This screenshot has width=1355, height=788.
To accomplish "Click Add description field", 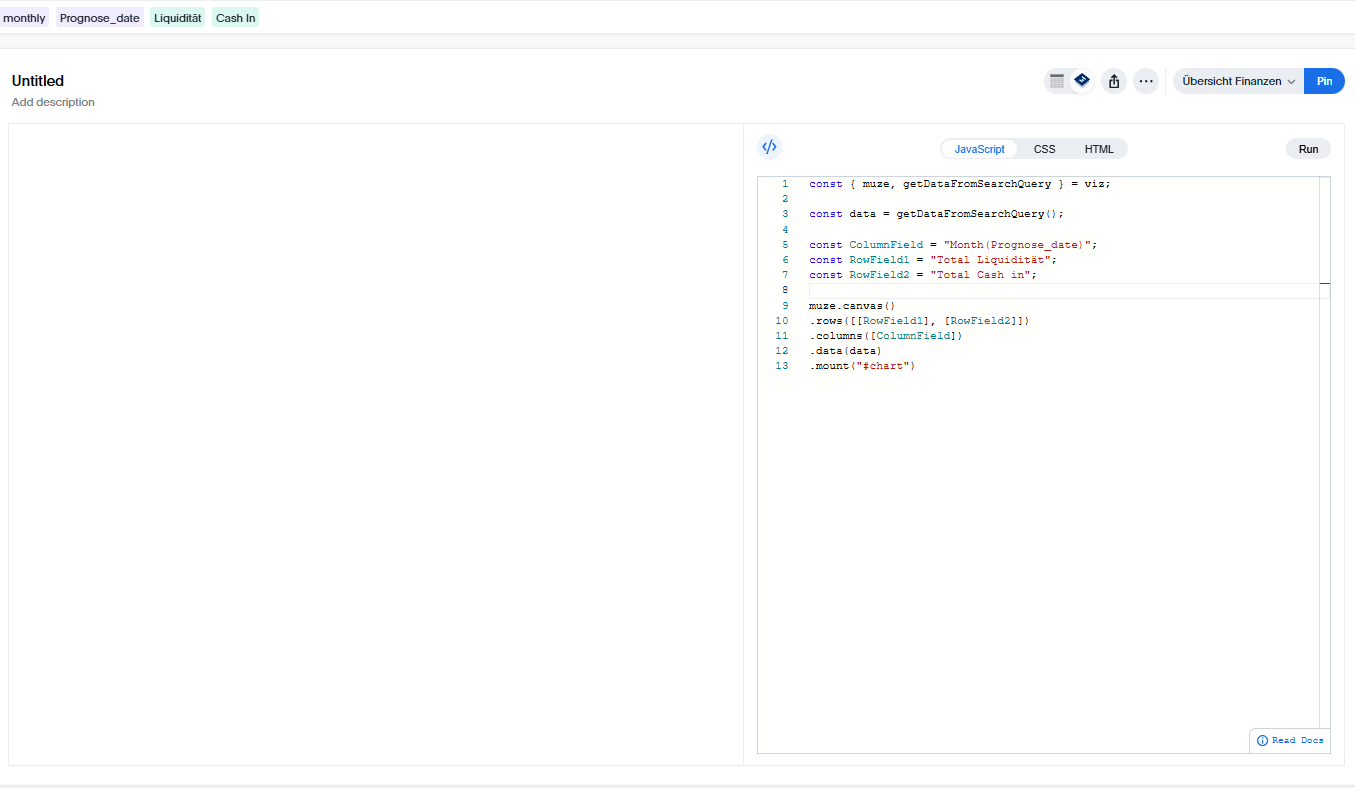I will pos(53,102).
